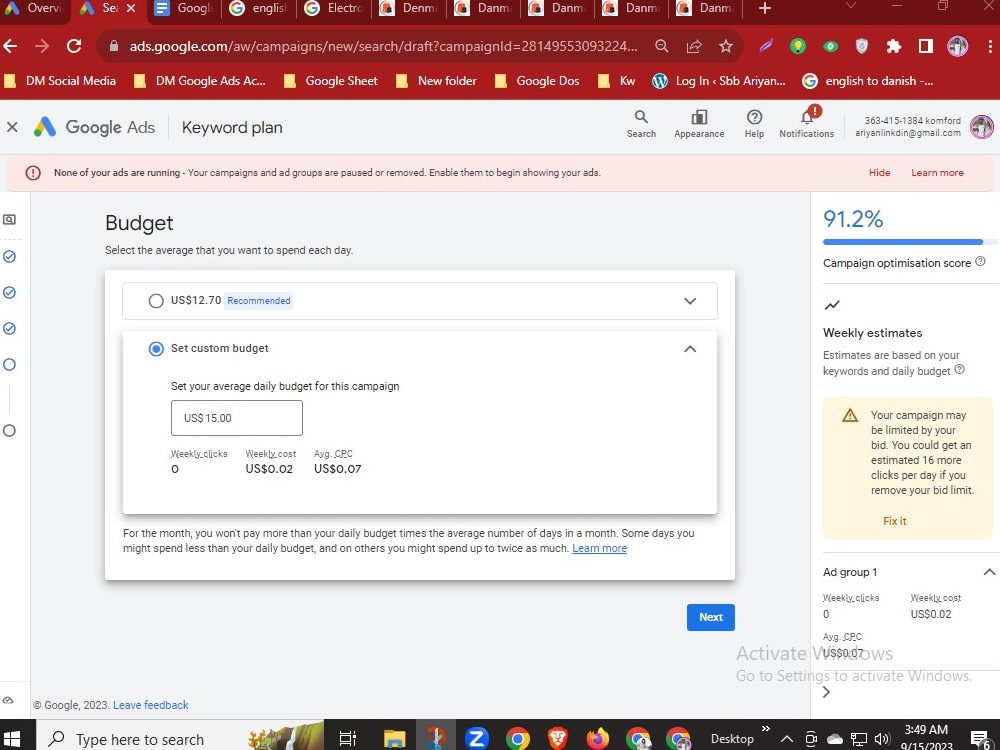The height and width of the screenshot is (750, 1000).
Task: Open the Appearance settings icon
Action: point(699,124)
